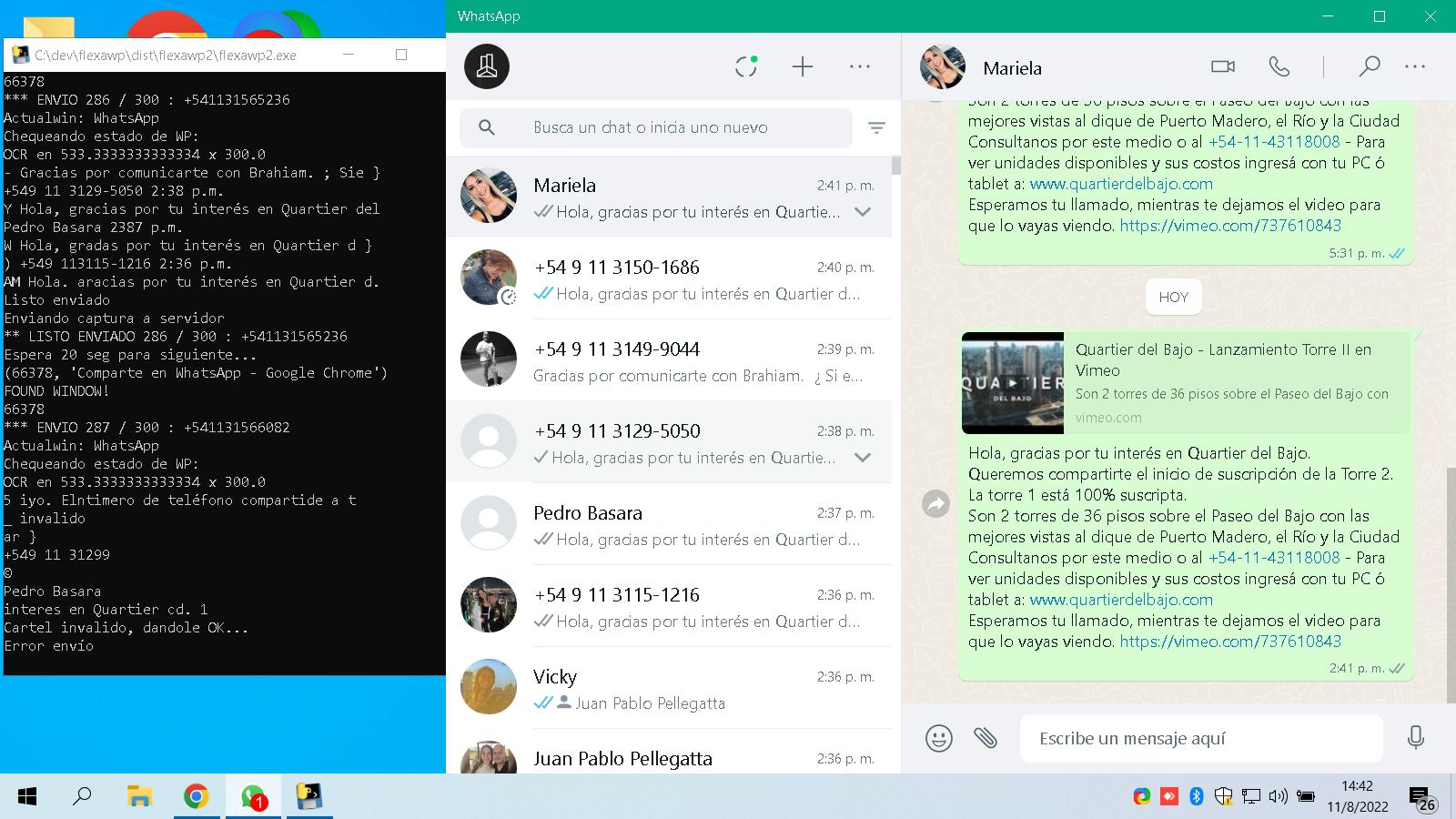Open the WhatsApp status icon

(x=746, y=66)
